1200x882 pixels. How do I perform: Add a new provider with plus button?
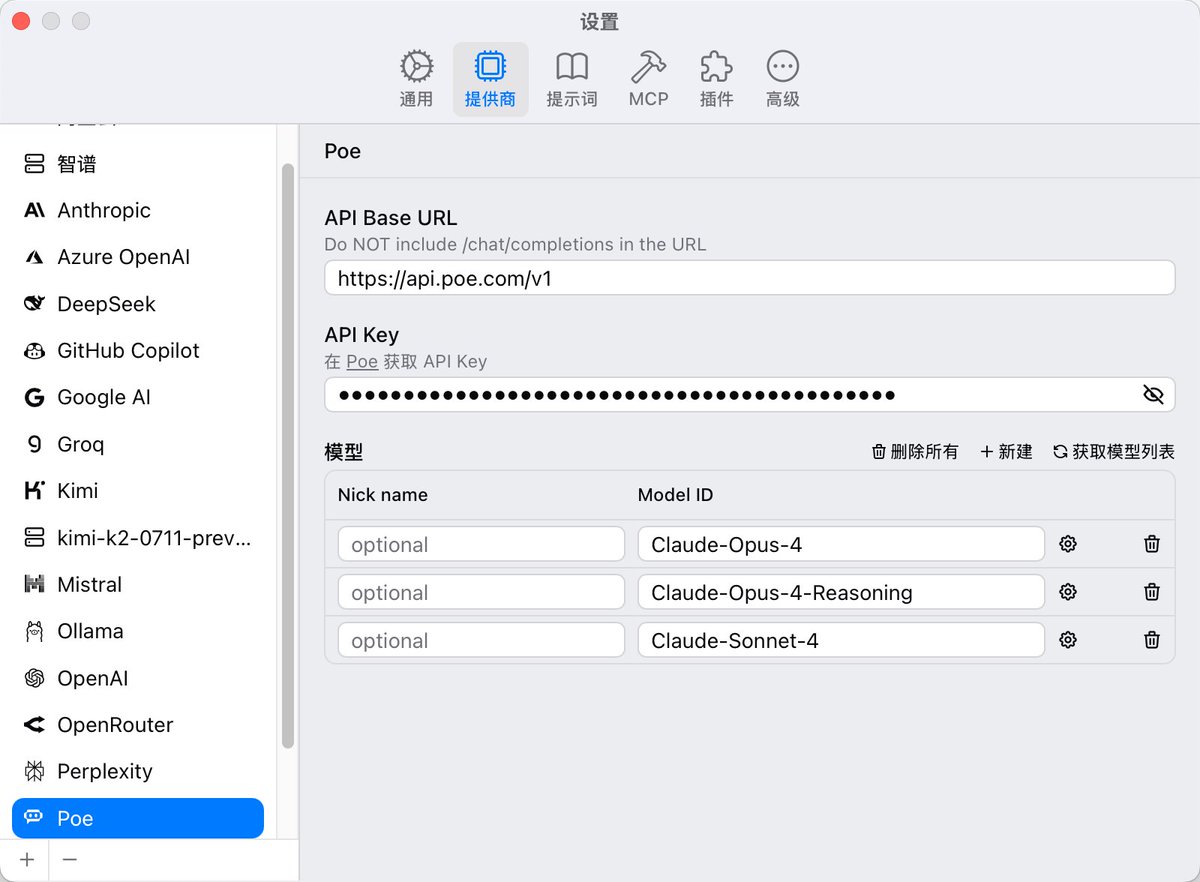click(27, 860)
